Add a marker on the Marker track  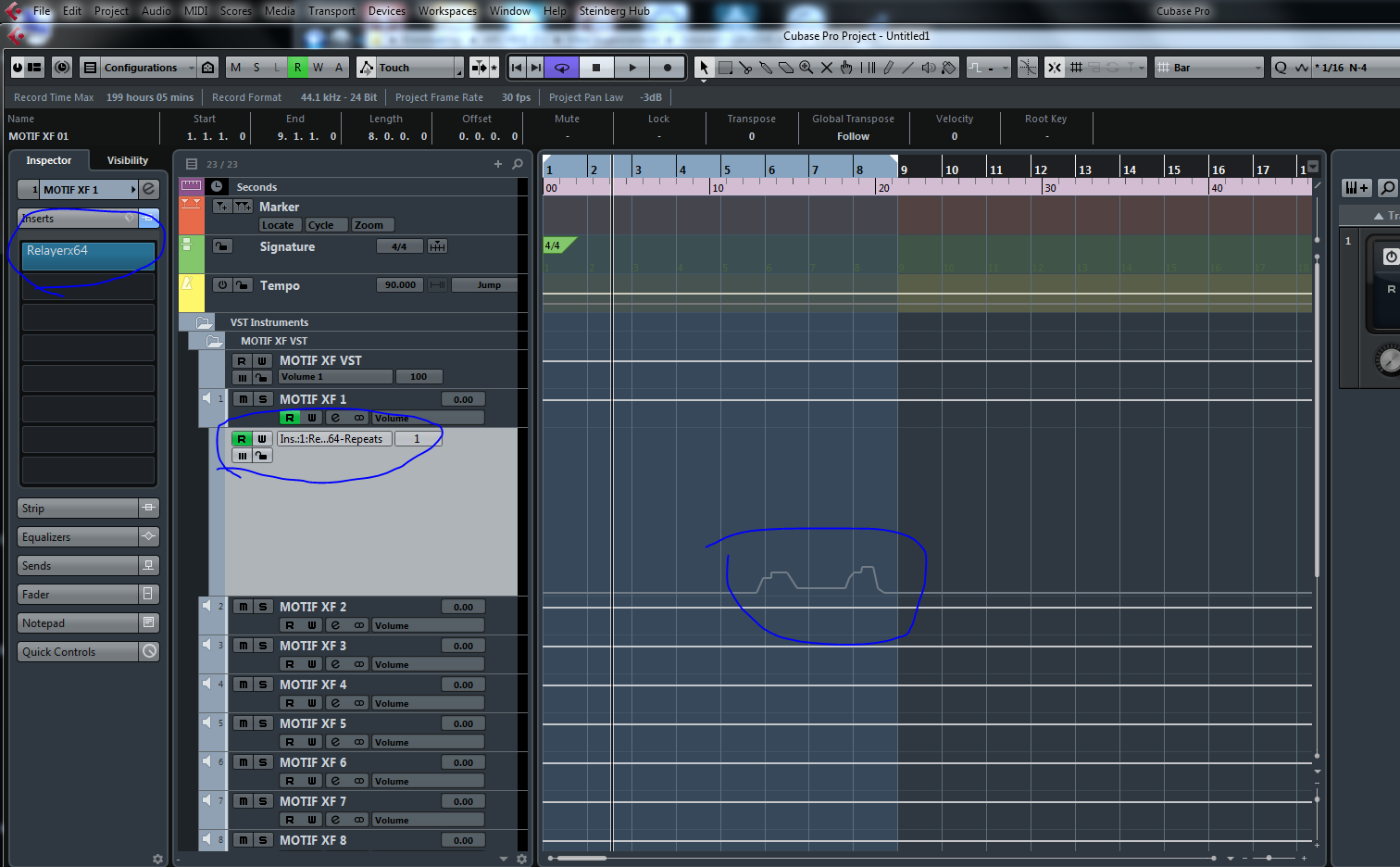pos(222,207)
